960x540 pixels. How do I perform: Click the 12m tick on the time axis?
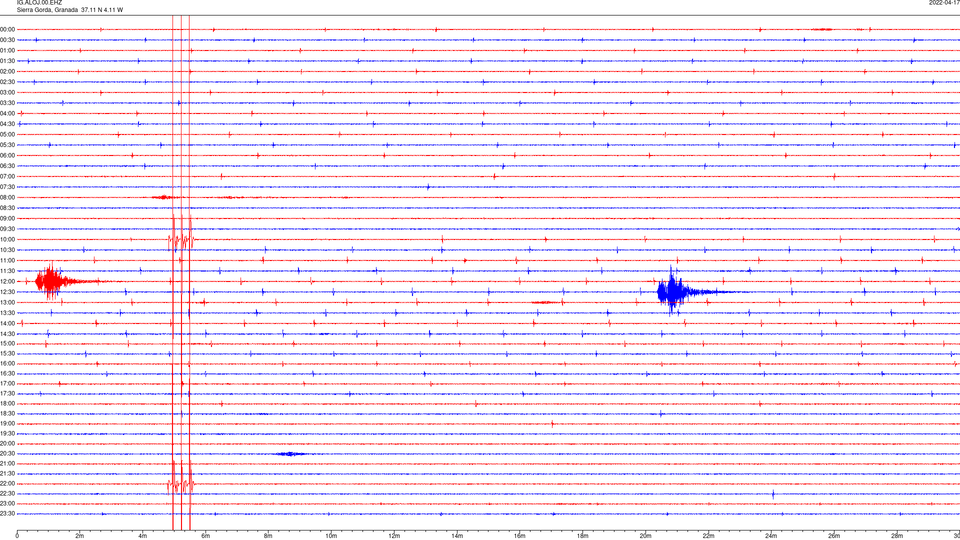click(394, 536)
